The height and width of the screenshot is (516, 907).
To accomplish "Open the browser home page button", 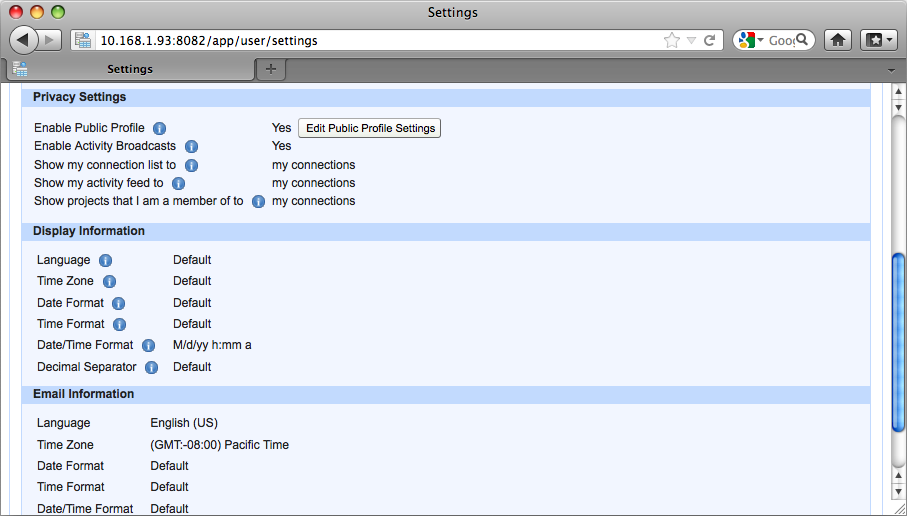I will point(838,40).
